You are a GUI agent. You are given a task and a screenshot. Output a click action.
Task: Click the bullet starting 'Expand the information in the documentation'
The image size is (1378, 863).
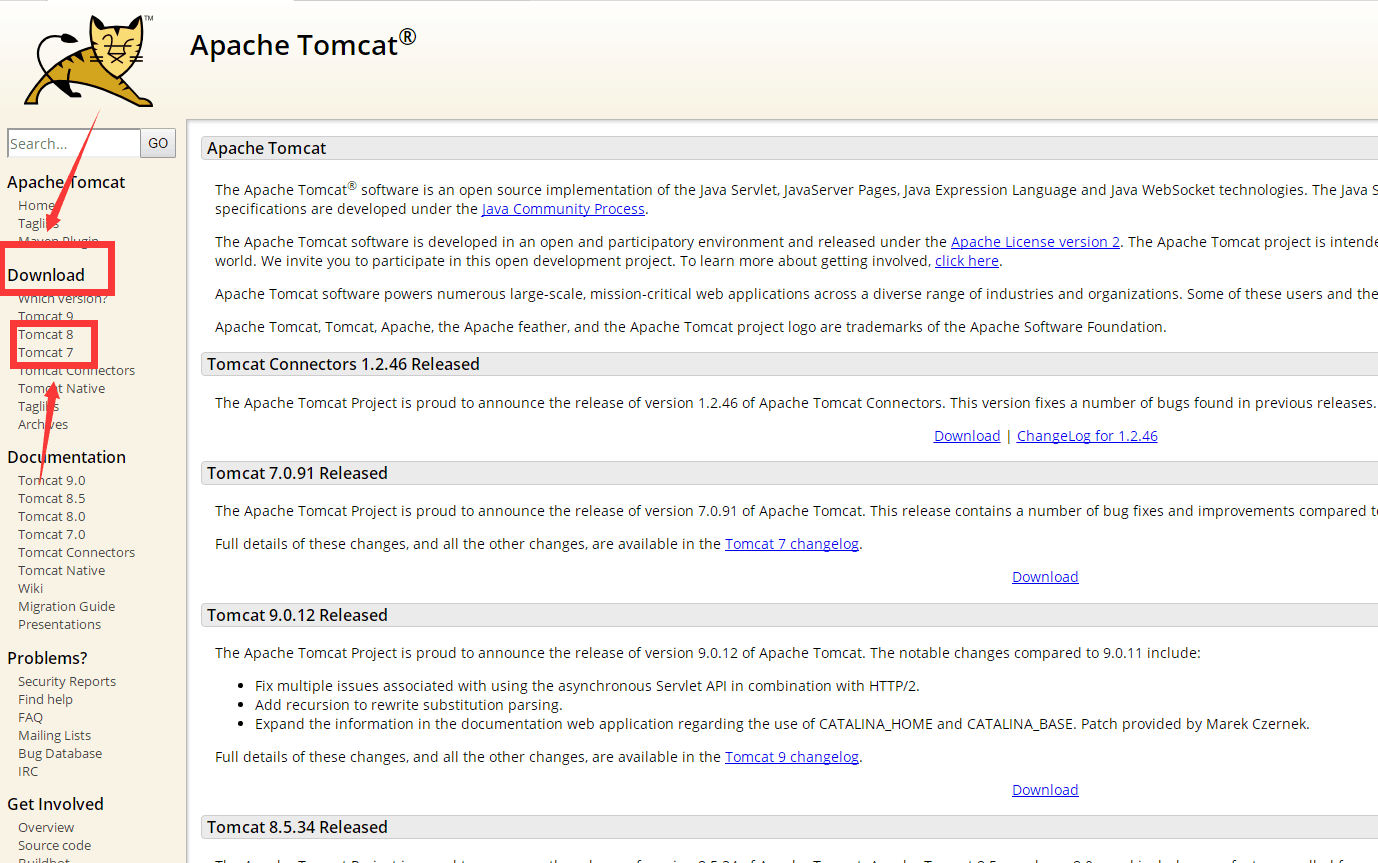[x=782, y=724]
